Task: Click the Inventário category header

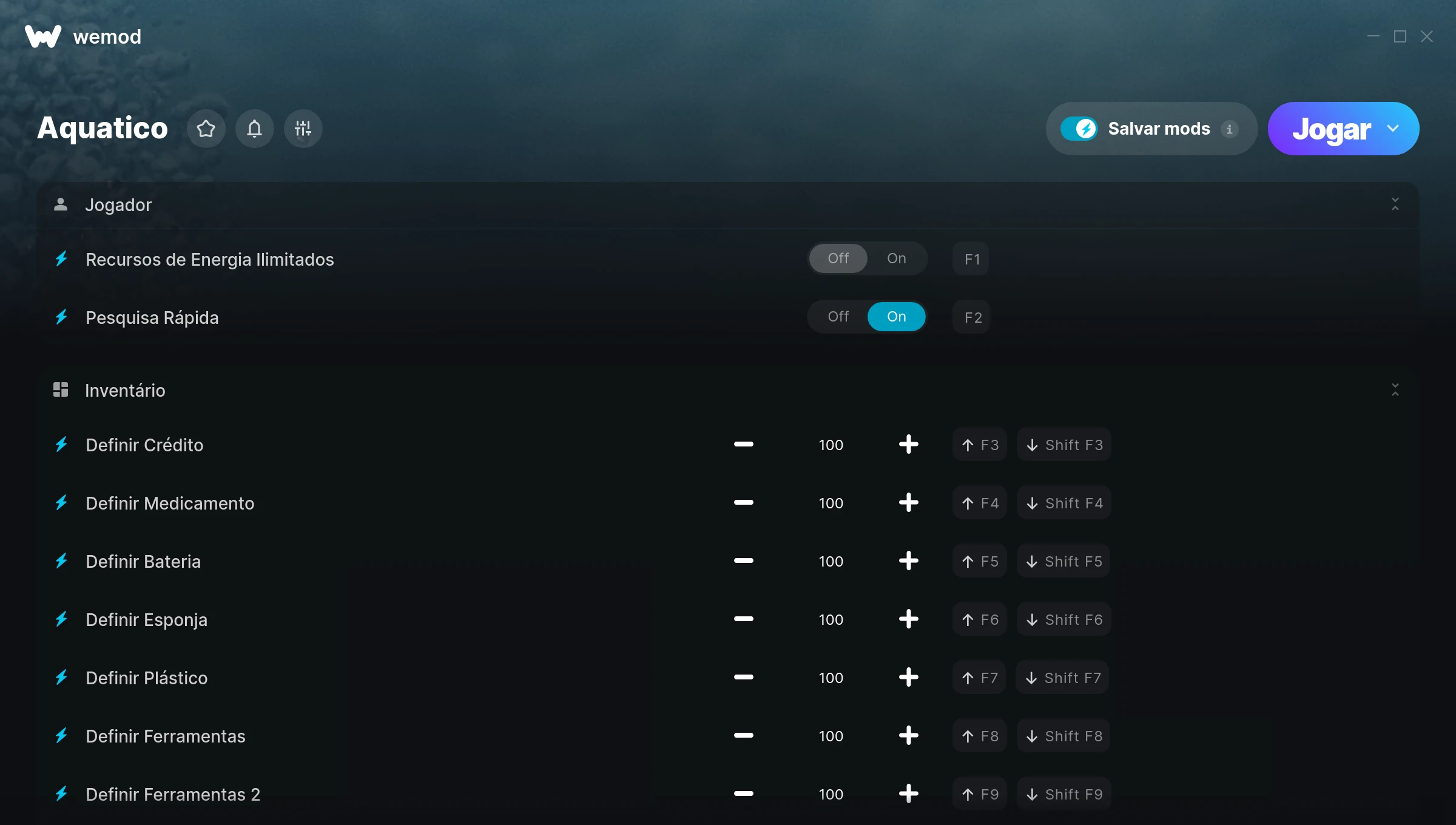Action: click(x=125, y=390)
